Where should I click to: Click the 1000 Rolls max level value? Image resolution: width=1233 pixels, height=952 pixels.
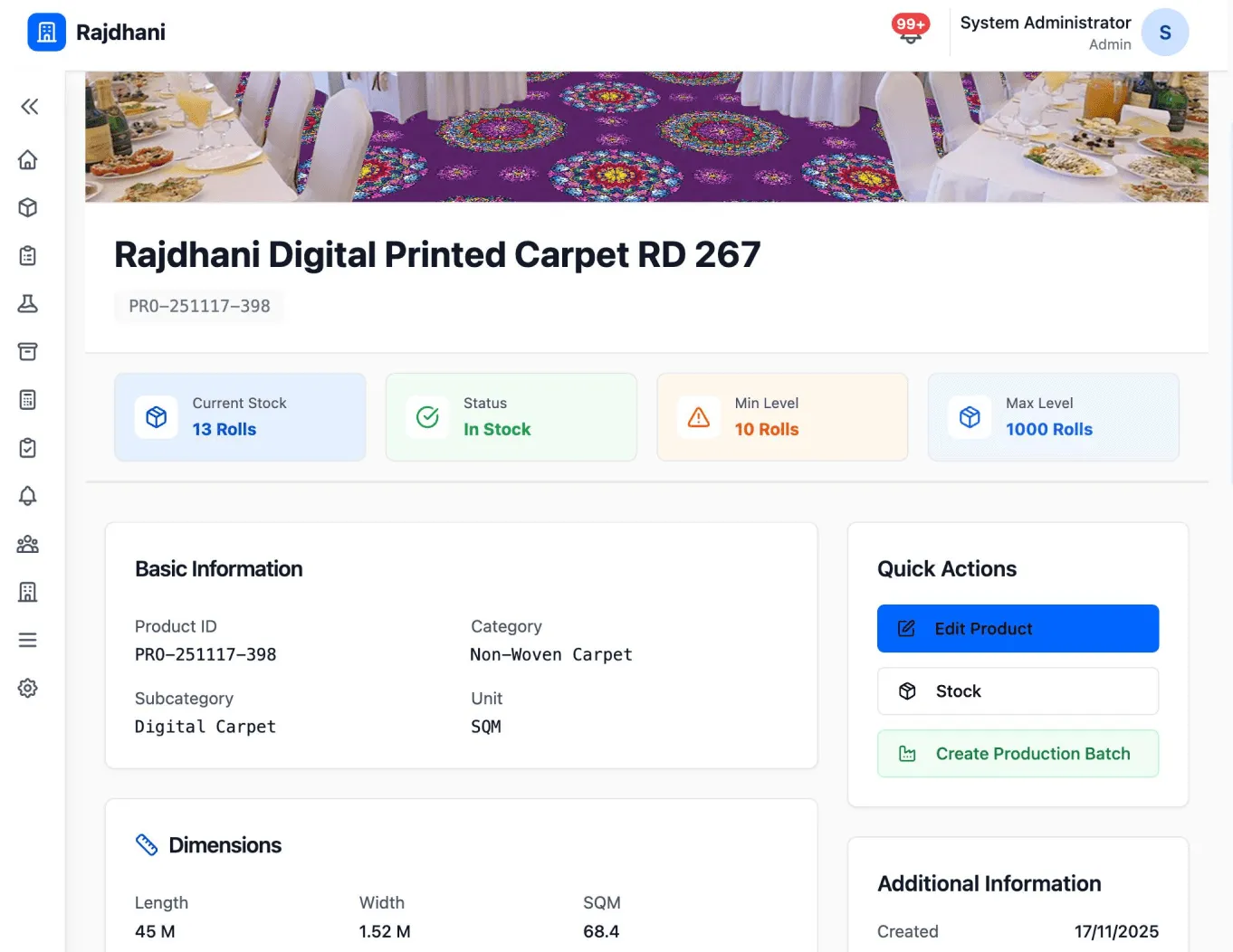(x=1049, y=430)
